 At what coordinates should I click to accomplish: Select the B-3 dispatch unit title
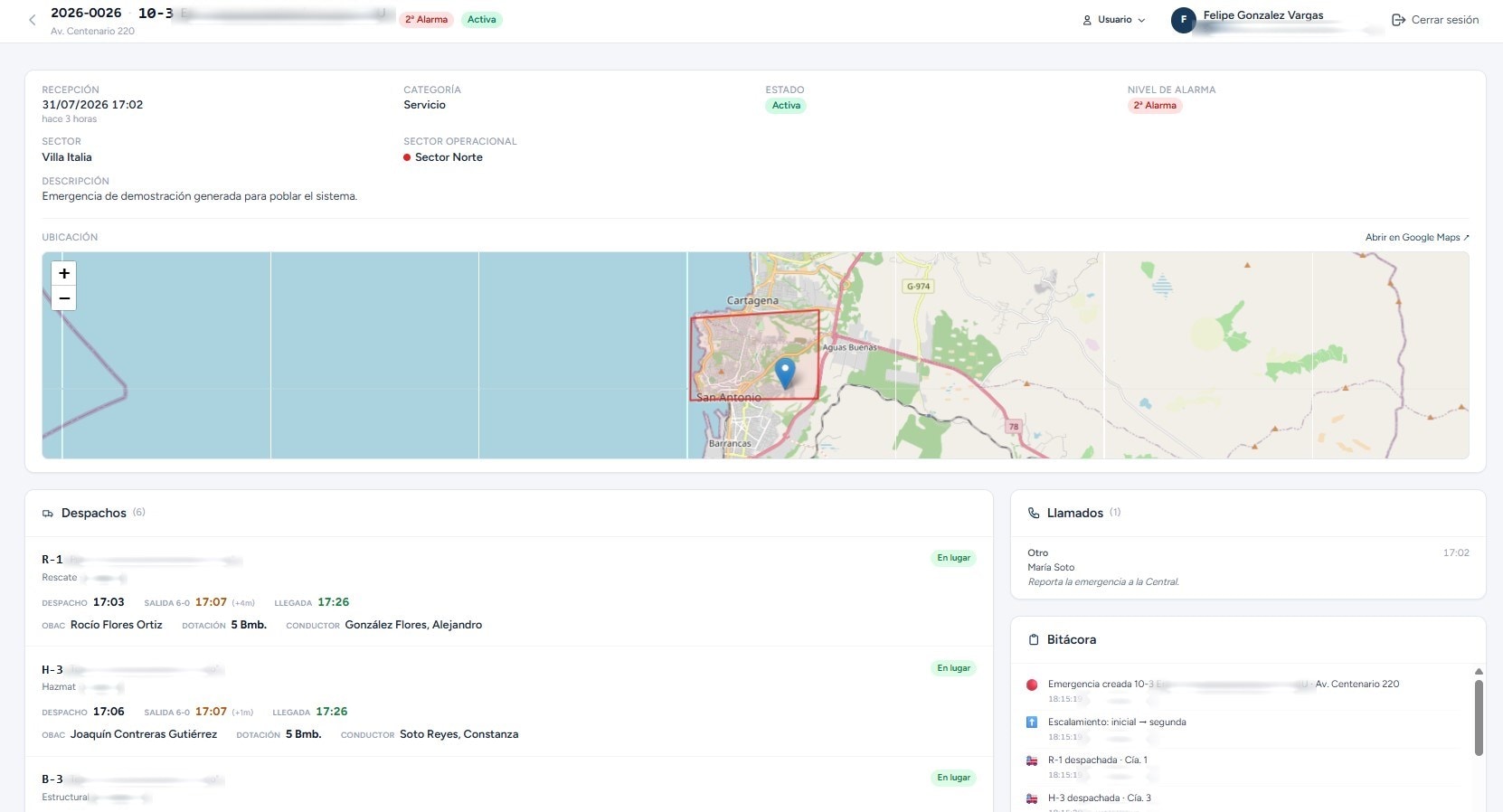pos(52,779)
